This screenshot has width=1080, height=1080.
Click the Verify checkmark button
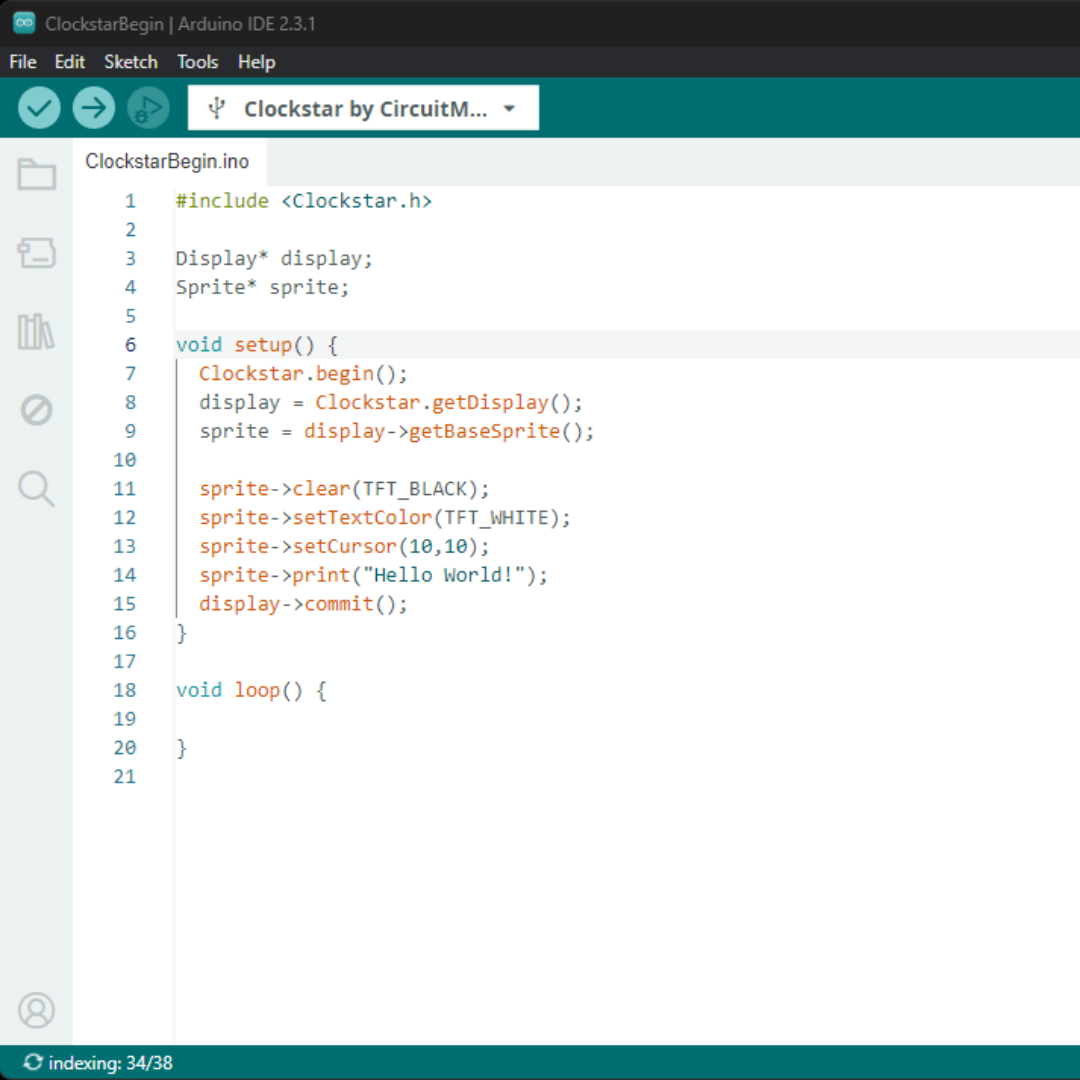(39, 107)
